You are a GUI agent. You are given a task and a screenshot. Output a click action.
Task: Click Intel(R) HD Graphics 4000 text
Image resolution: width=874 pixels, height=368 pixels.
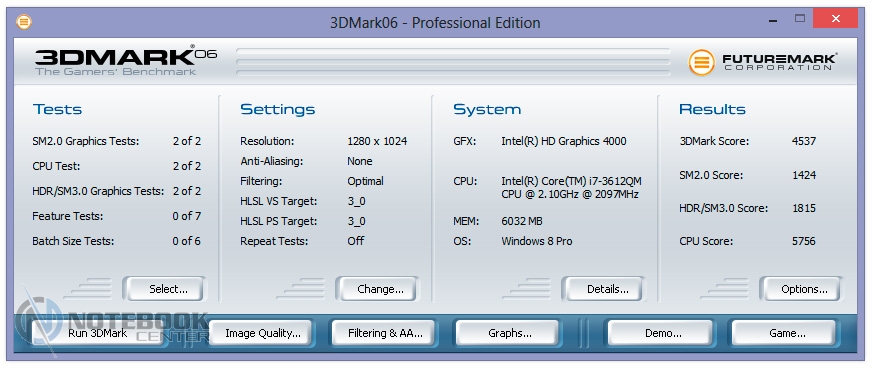pyautogui.click(x=564, y=141)
